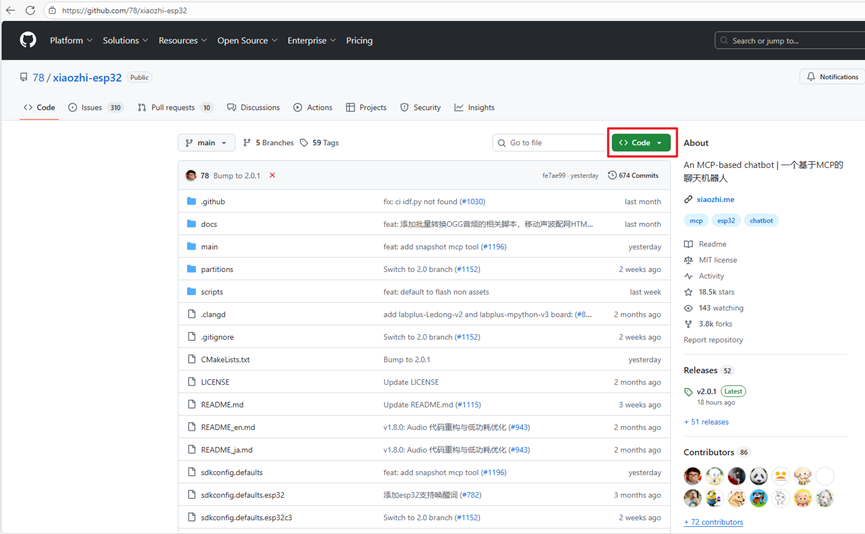
Task: Click the avatar of committer 78
Action: coord(191,175)
